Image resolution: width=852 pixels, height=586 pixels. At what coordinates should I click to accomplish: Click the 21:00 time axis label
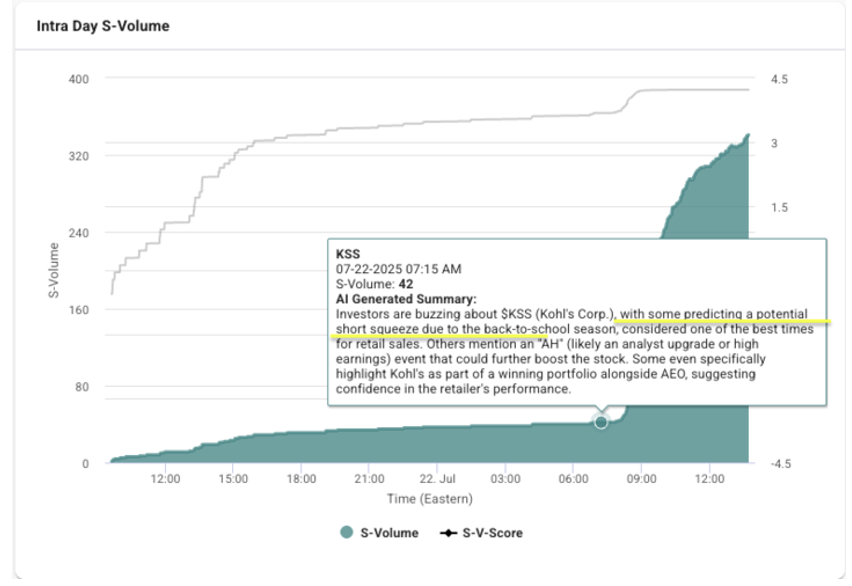(369, 480)
